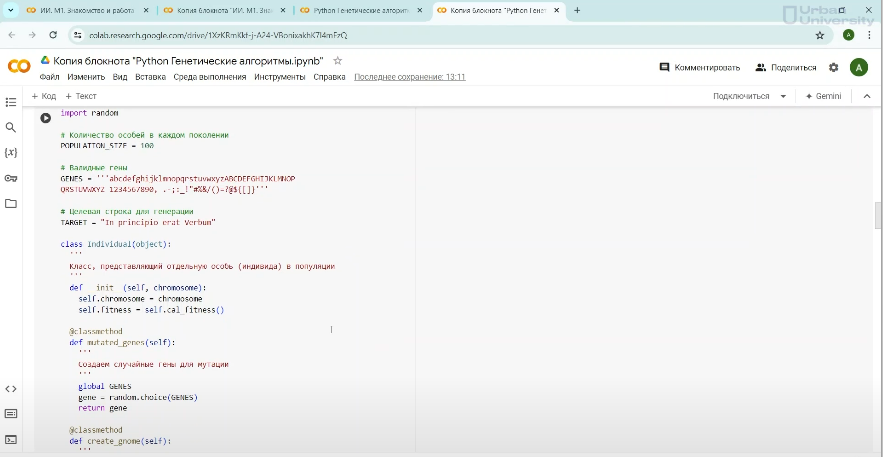This screenshot has height=457, width=883.
Task: Click the Комментировать button
Action: 700,67
